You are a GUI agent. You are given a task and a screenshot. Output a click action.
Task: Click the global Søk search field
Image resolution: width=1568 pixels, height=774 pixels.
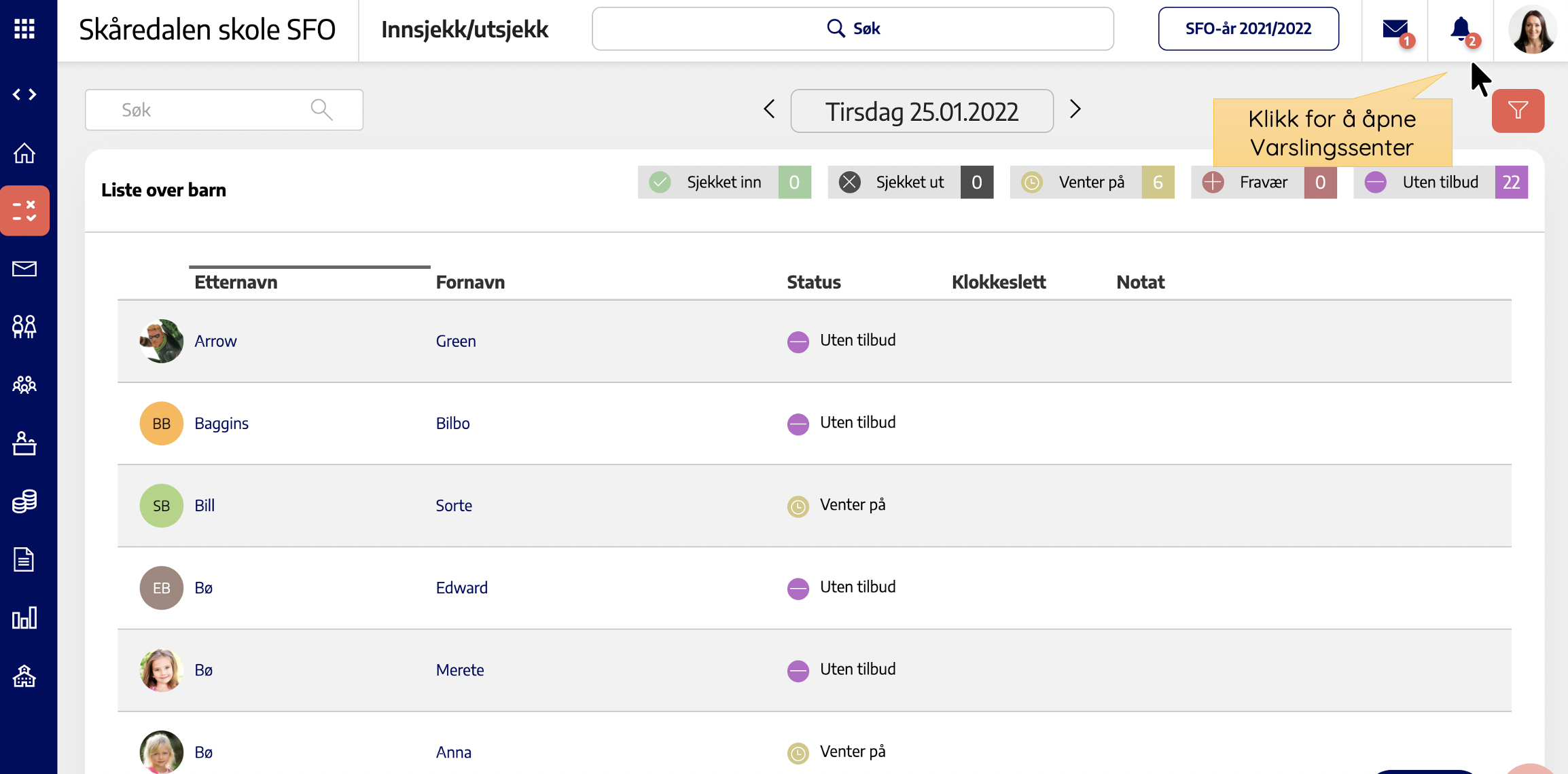tap(853, 29)
